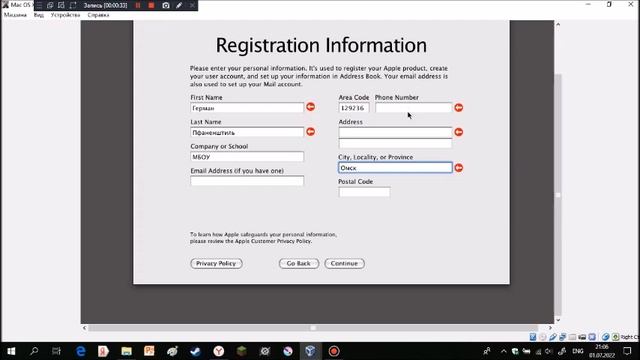Screen dimensions: 640x360
Task: Open Steam from the taskbar
Action: 196,351
